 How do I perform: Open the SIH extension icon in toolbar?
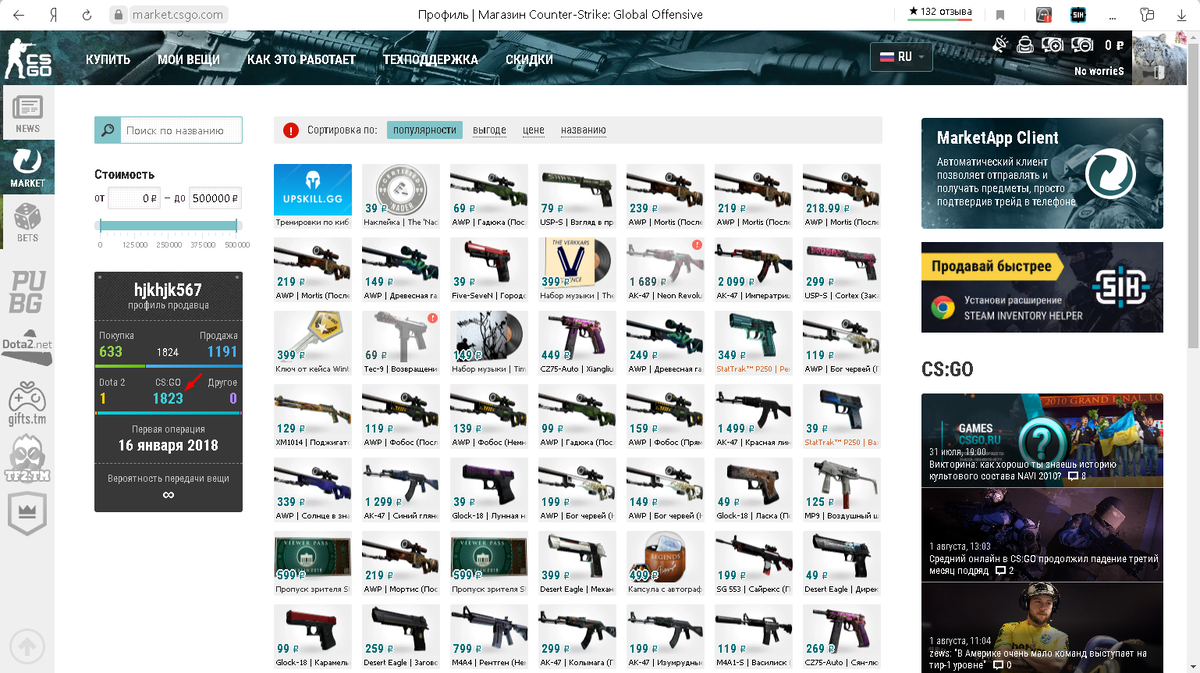(x=1078, y=15)
